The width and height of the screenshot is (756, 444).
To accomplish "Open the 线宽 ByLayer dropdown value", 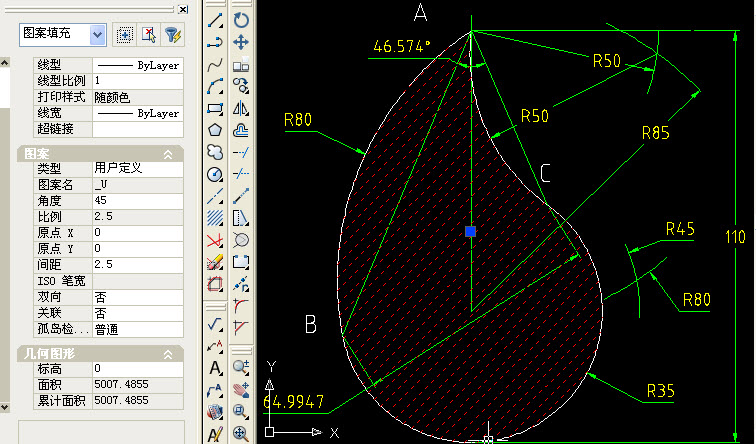I will (138, 113).
